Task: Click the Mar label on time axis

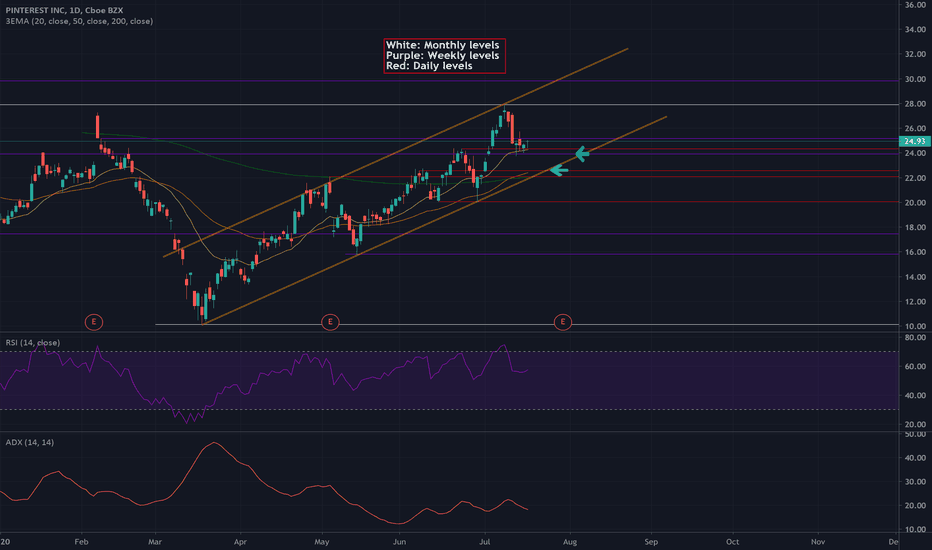Action: point(155,542)
